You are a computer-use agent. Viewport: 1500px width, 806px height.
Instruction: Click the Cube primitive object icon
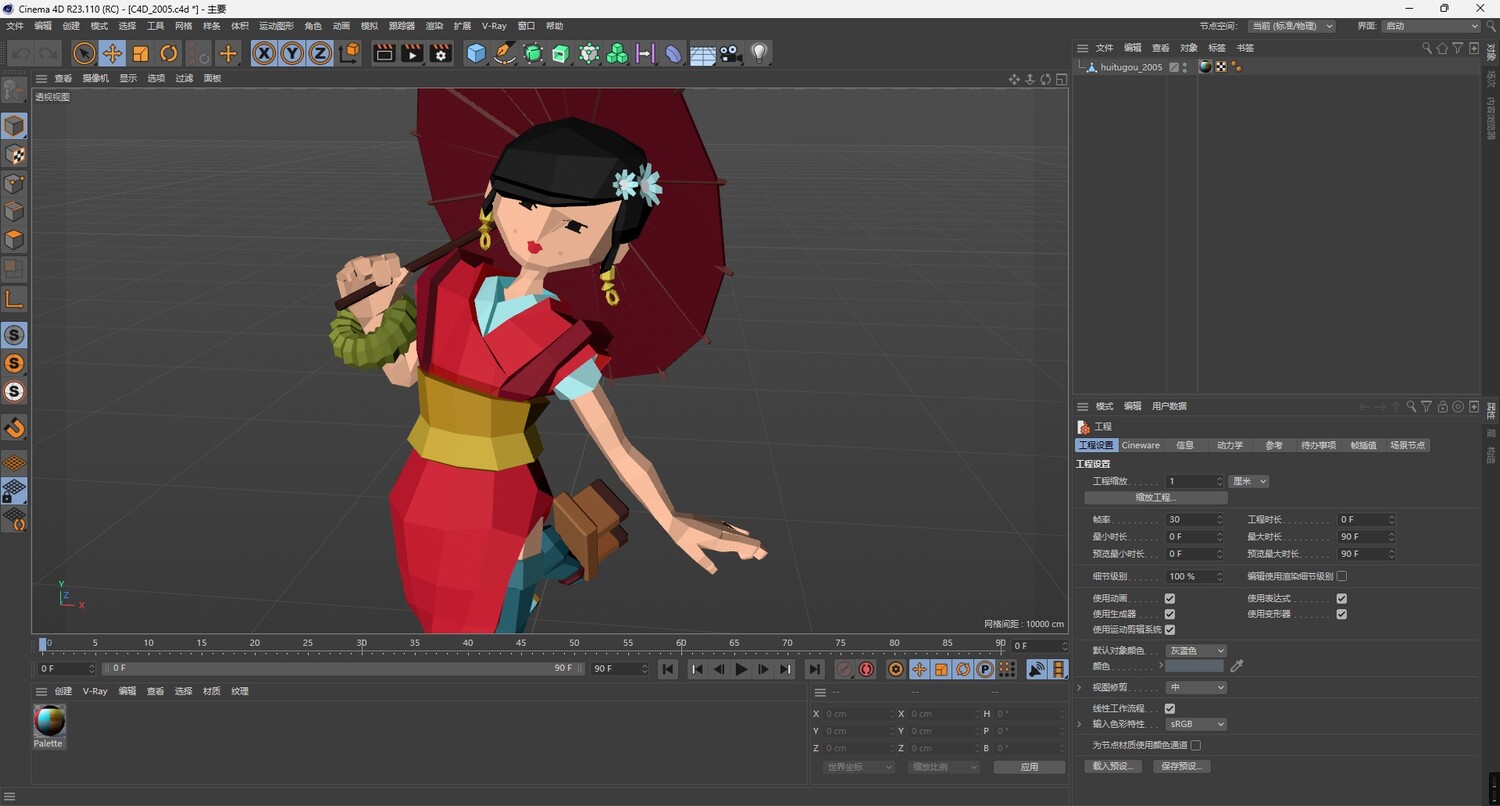(x=477, y=54)
